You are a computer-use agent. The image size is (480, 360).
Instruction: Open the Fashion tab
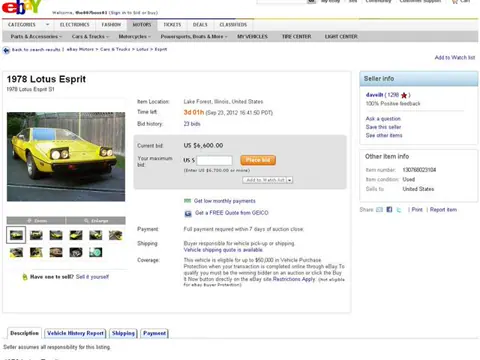pyautogui.click(x=111, y=25)
